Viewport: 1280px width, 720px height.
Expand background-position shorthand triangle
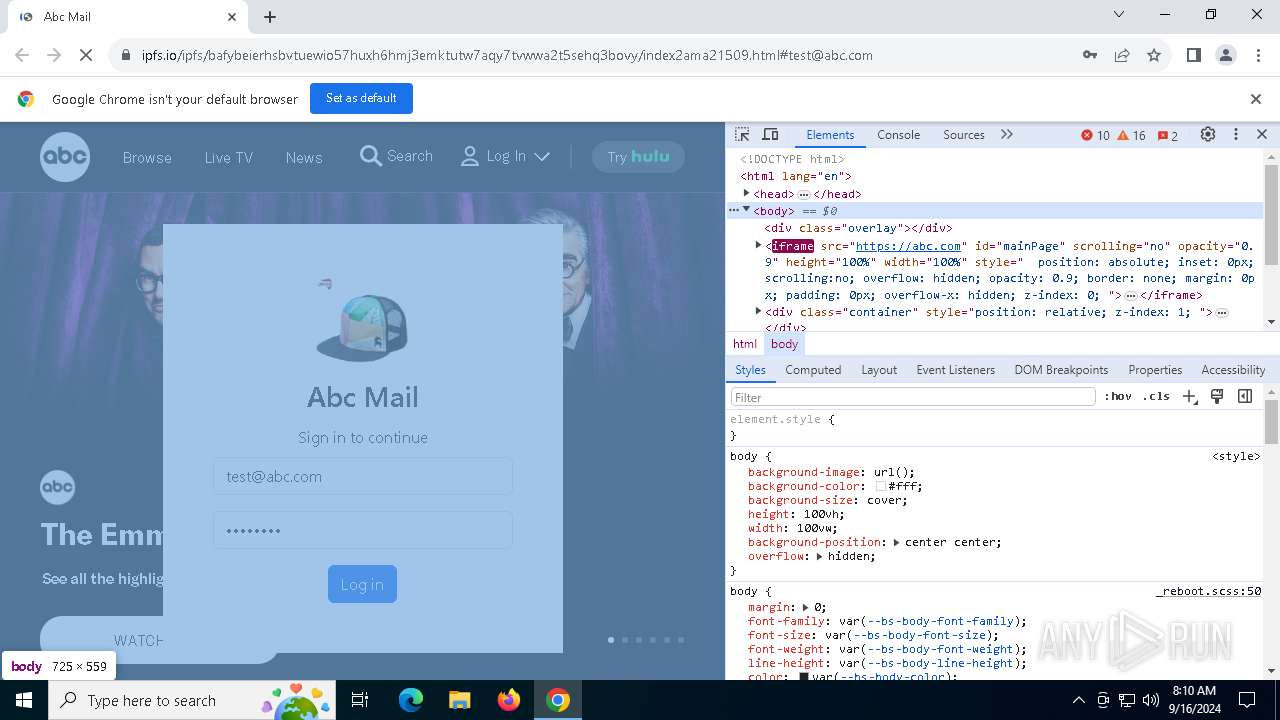coord(896,542)
